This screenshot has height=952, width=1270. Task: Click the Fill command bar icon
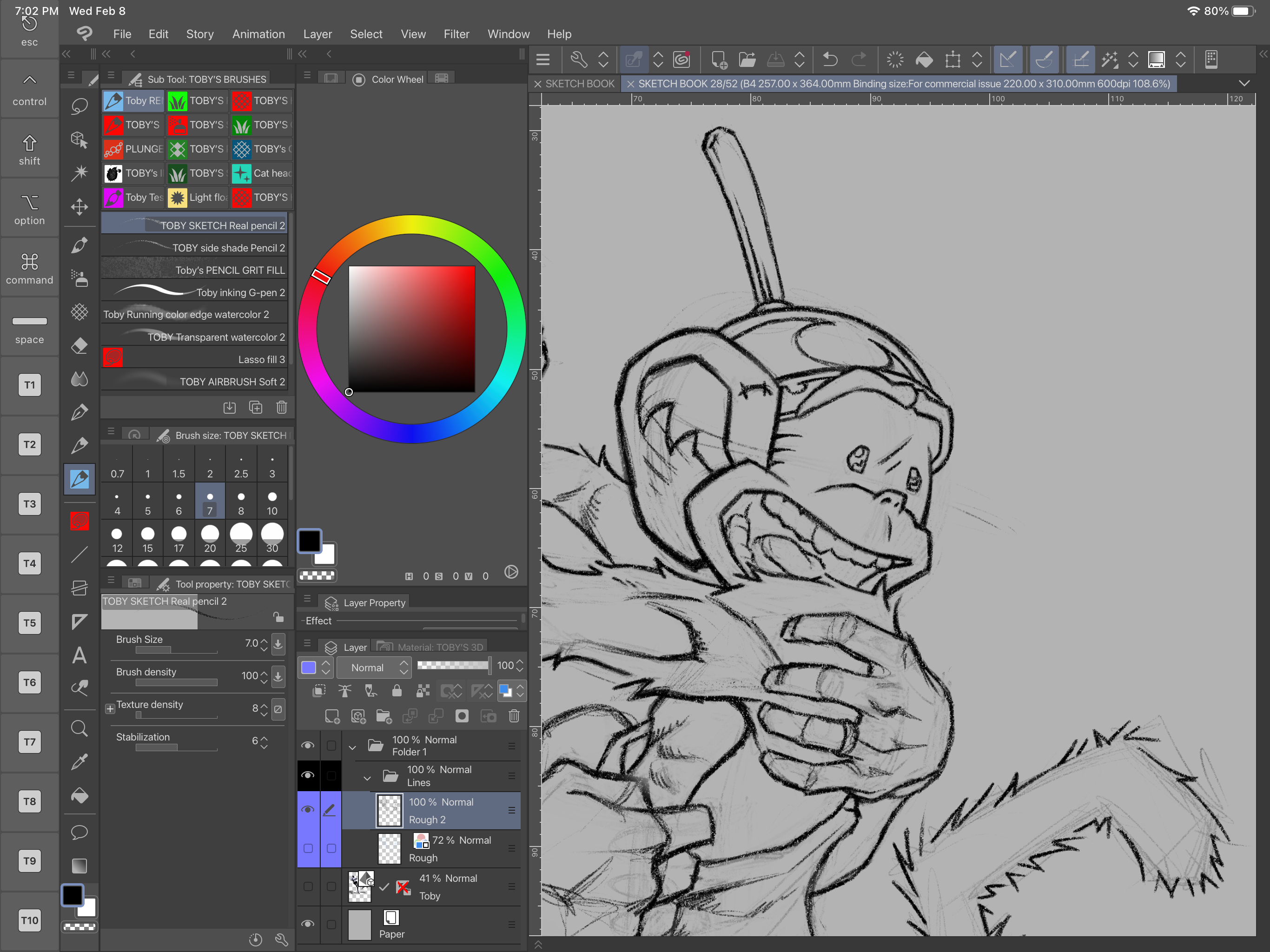924,59
